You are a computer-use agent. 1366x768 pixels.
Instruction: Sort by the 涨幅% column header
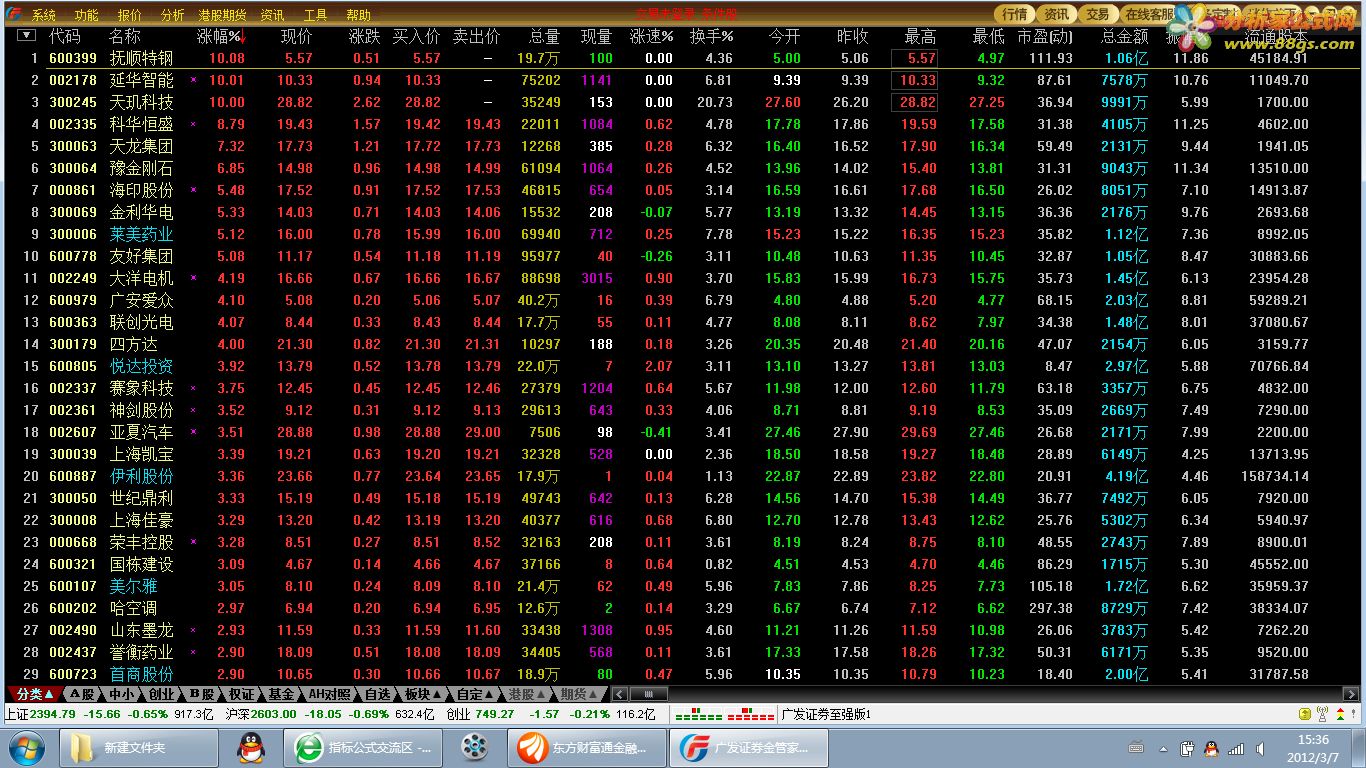pos(220,36)
